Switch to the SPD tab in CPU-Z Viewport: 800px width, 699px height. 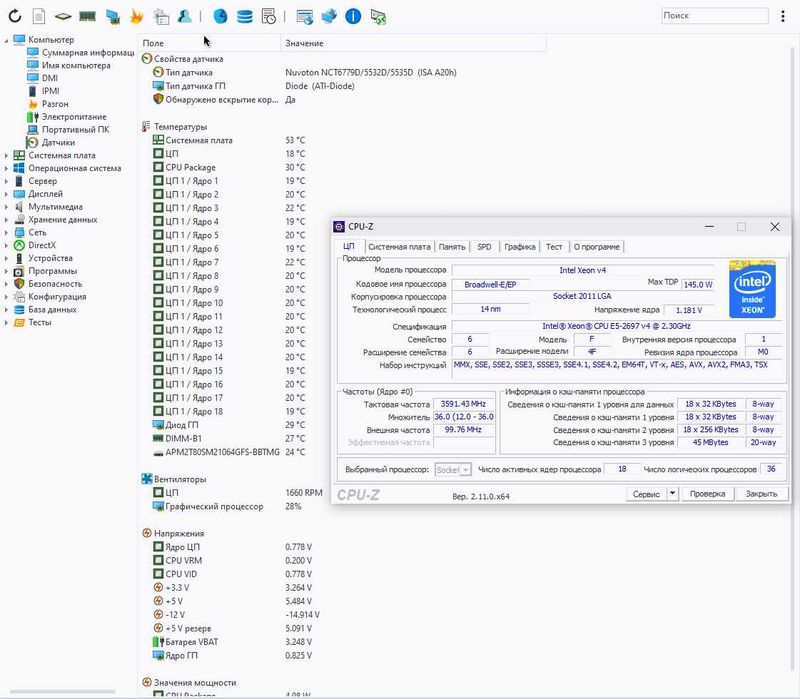click(x=484, y=247)
